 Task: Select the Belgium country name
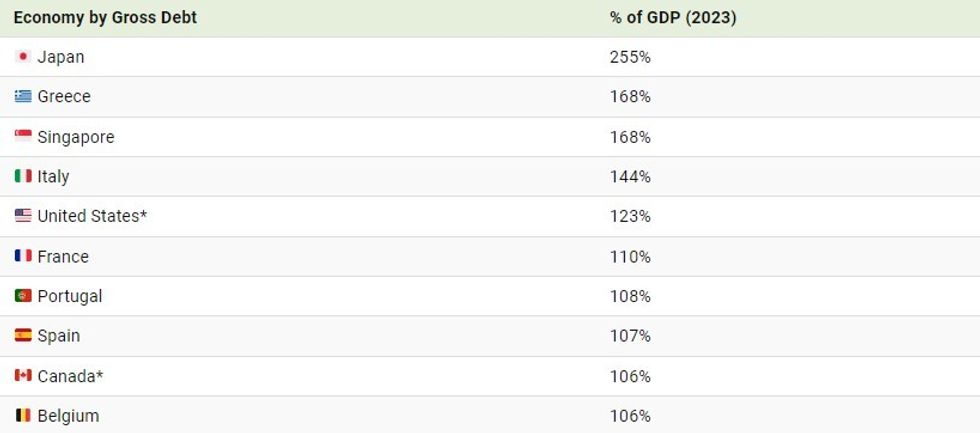pyautogui.click(x=68, y=415)
